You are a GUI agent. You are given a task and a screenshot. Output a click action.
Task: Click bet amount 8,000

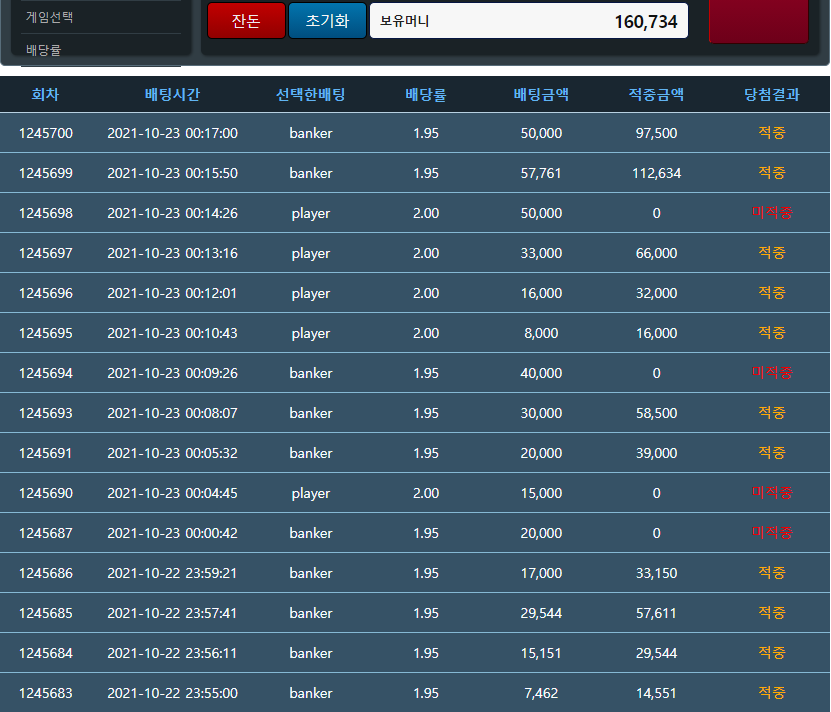point(541,333)
